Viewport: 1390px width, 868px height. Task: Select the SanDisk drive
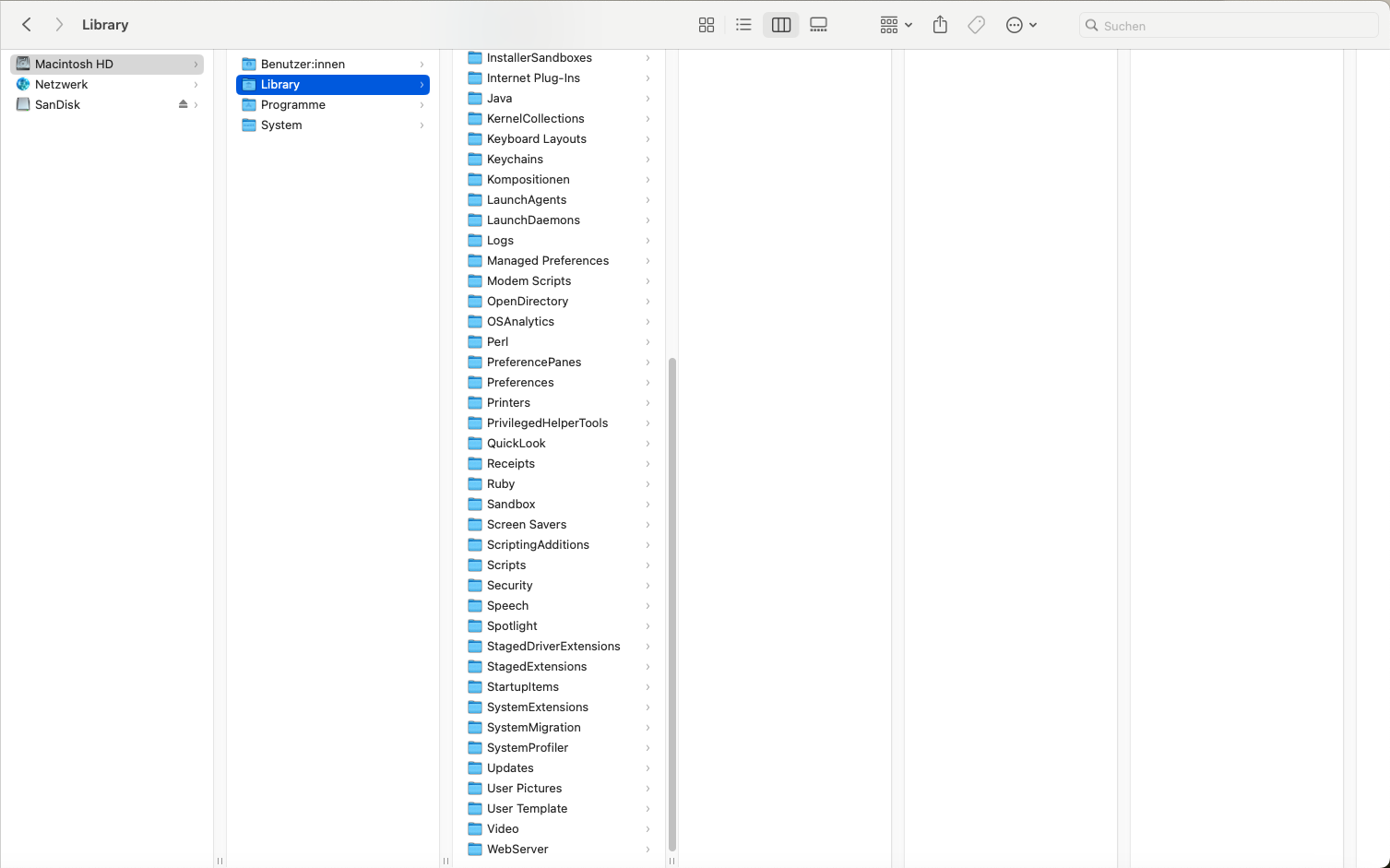click(106, 104)
